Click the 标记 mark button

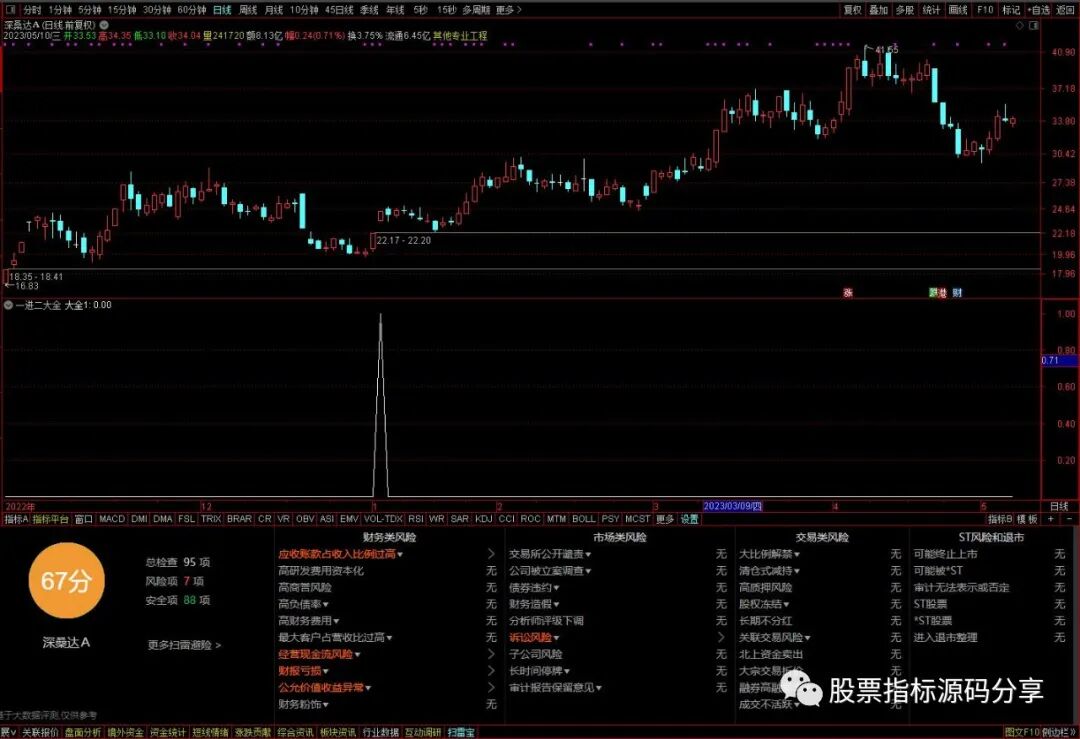pos(1011,10)
